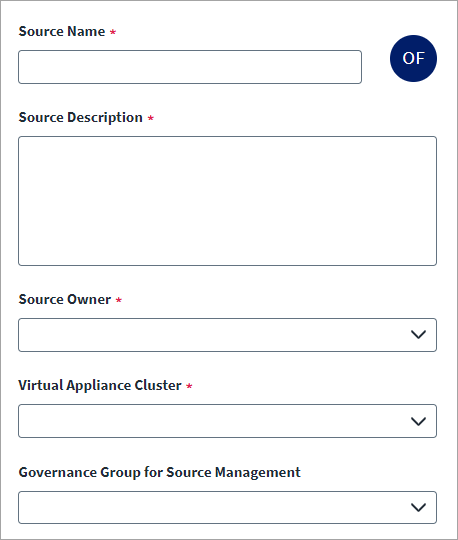
Task: Expand the Virtual Appliance Cluster dropdown
Action: tap(227, 421)
